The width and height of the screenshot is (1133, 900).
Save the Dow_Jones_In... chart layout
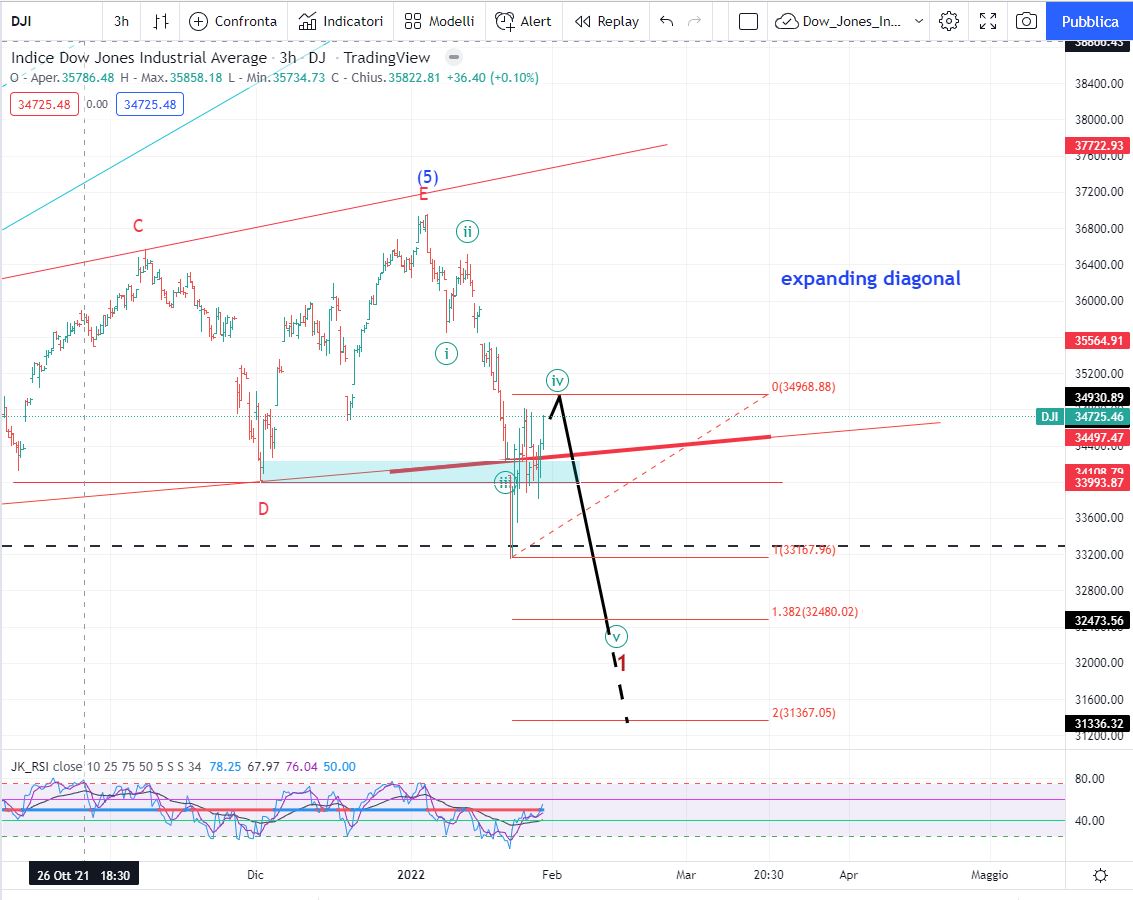tap(838, 22)
